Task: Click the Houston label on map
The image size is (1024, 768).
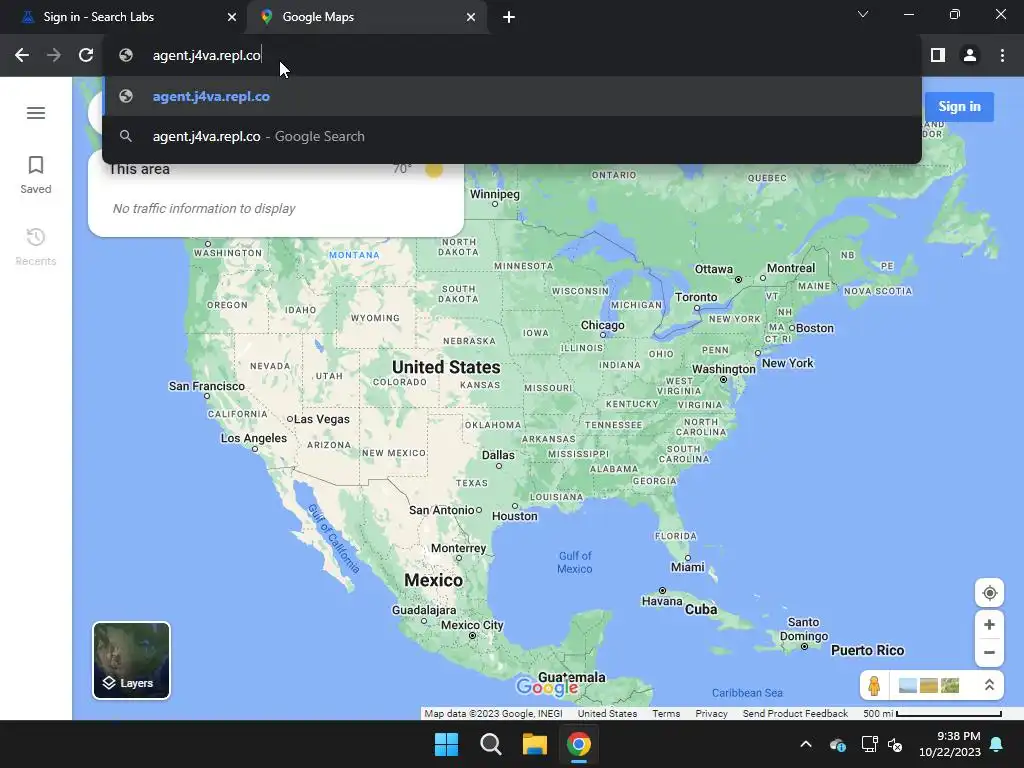Action: 515,516
